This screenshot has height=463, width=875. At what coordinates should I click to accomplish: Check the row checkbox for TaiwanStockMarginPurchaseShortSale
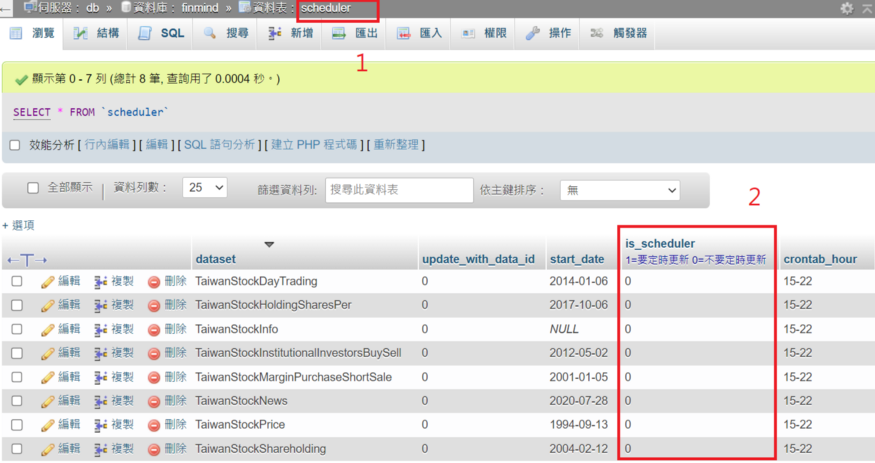click(17, 377)
